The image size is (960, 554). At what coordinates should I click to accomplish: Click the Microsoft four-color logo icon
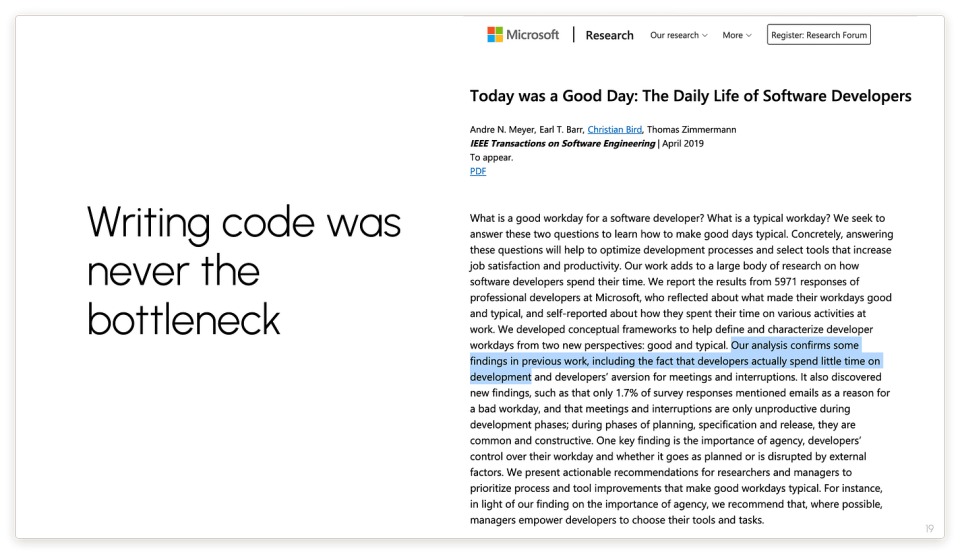tap(495, 34)
